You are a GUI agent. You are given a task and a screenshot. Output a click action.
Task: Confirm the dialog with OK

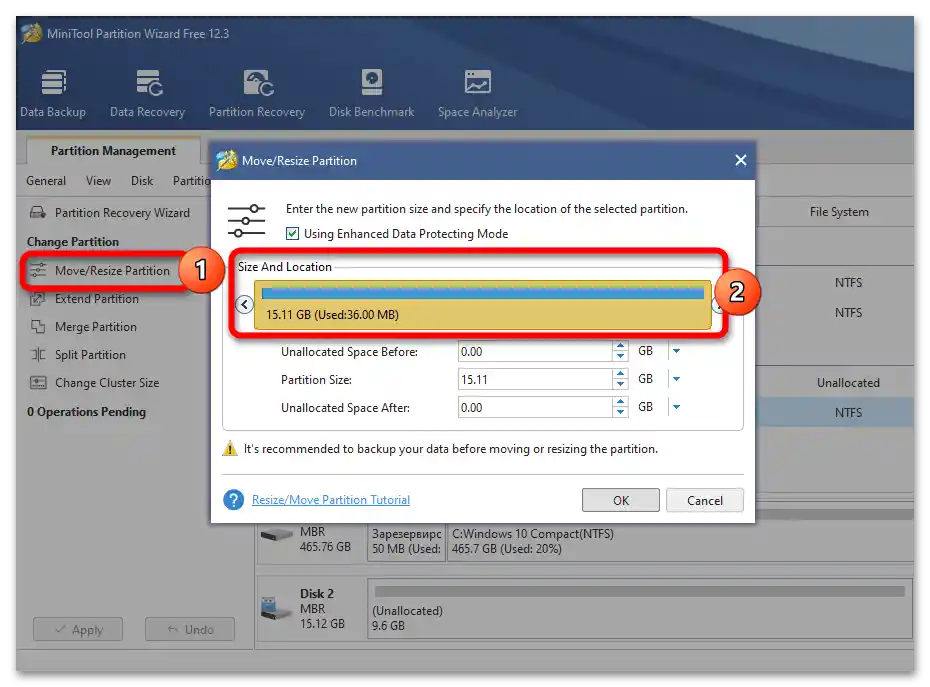coord(620,500)
